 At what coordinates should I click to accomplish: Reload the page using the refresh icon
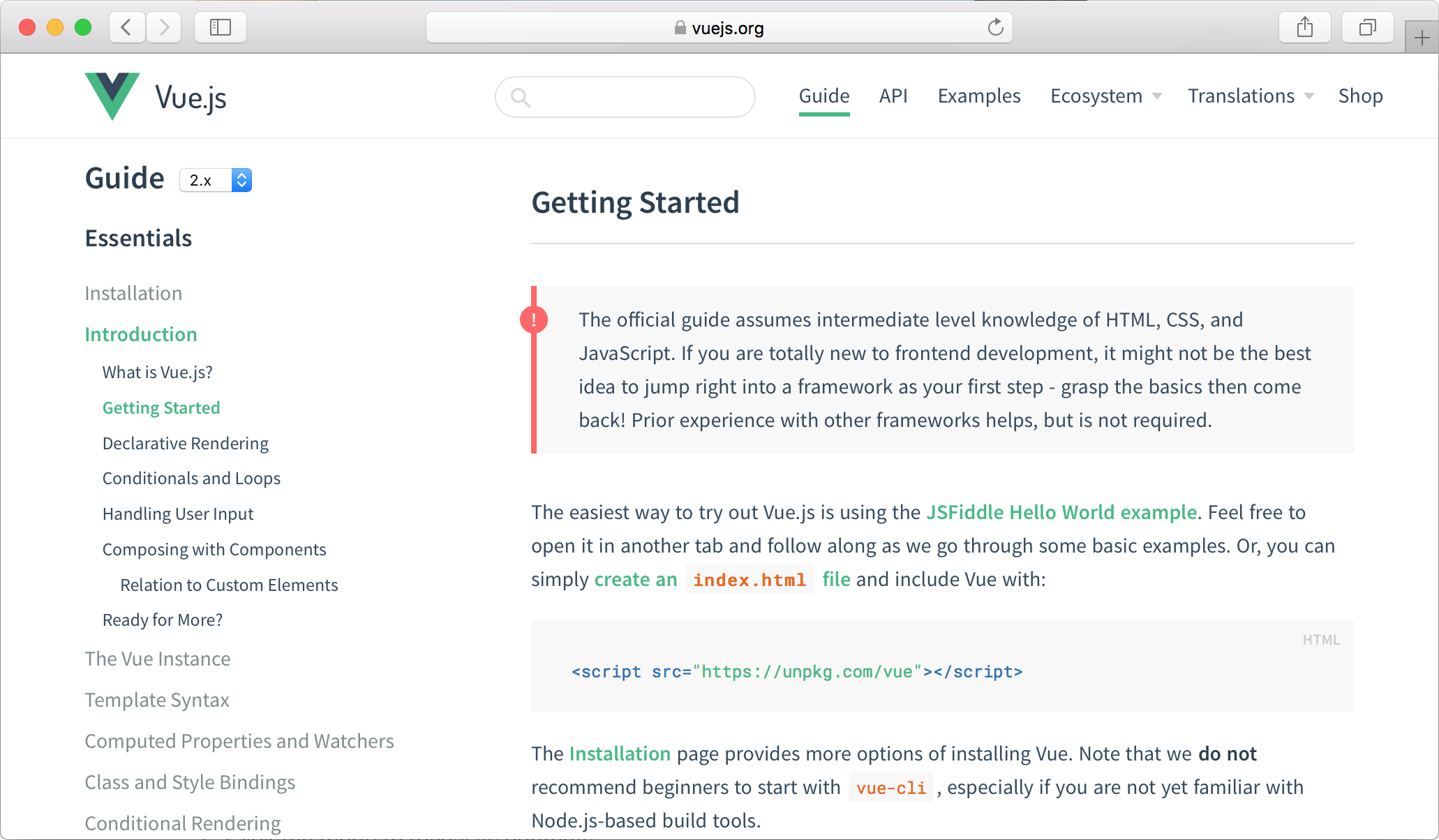point(995,27)
